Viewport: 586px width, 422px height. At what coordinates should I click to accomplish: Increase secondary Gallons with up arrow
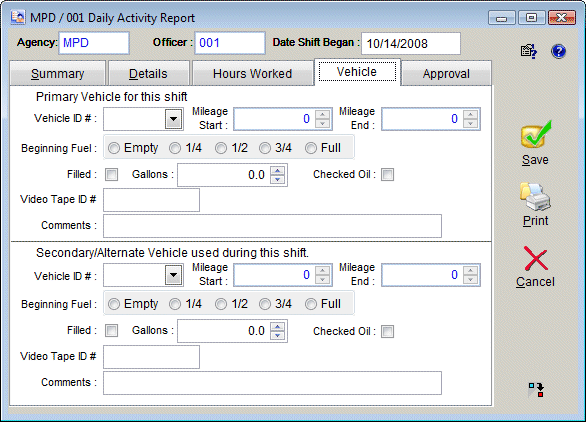point(277,326)
